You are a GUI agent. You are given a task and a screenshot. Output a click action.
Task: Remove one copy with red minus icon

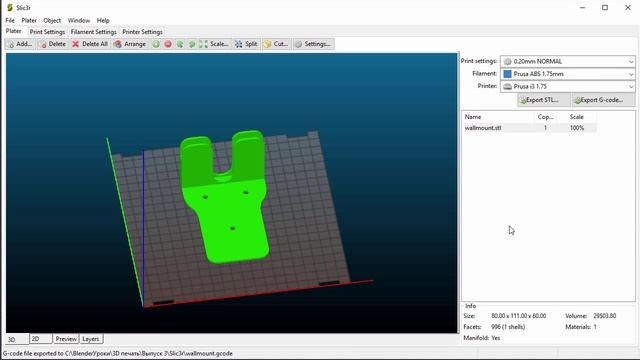point(168,44)
